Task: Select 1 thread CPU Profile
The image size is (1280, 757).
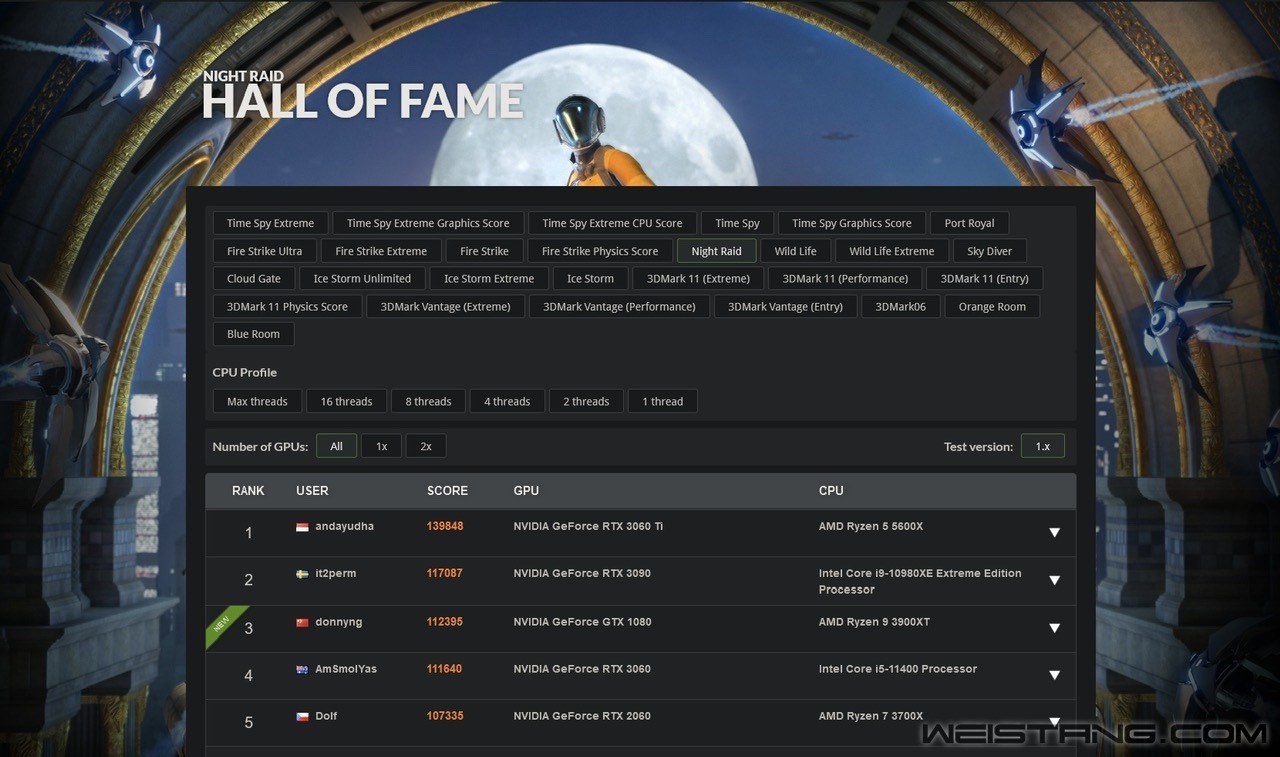Action: tap(663, 401)
